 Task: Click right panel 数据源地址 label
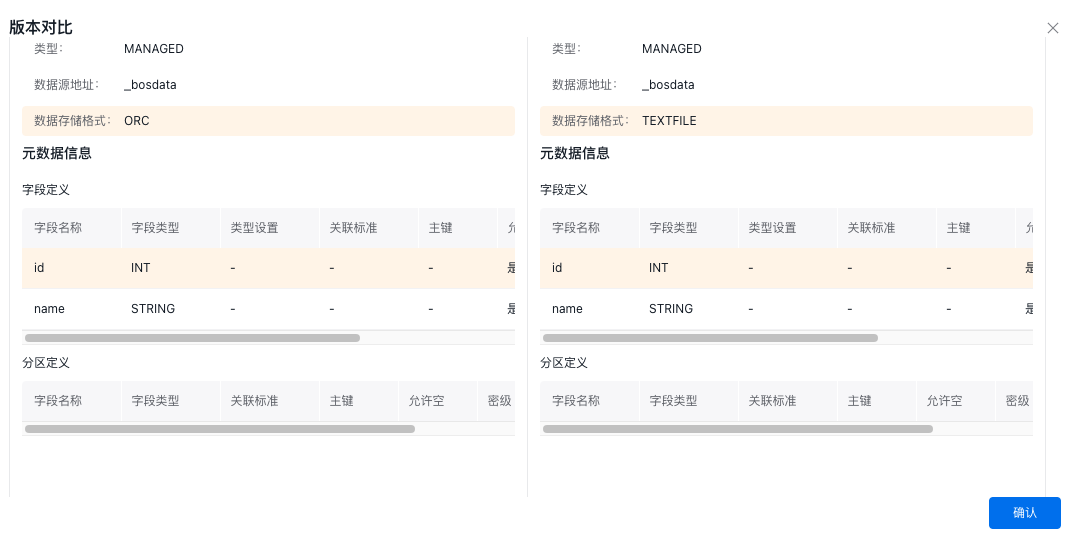[x=584, y=85]
